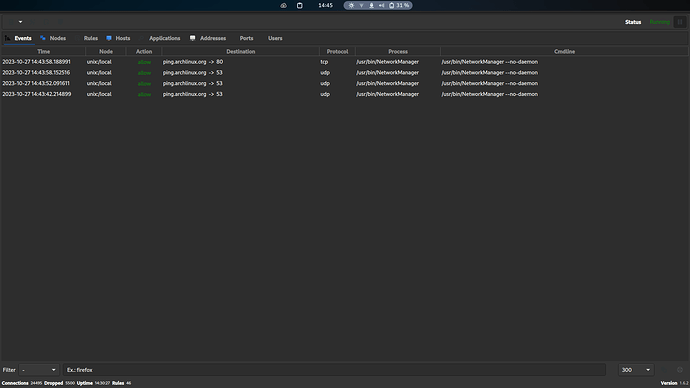Screen dimensions: 690x388
Task: Open the clipboard indicator in top bar
Action: click(300, 5)
